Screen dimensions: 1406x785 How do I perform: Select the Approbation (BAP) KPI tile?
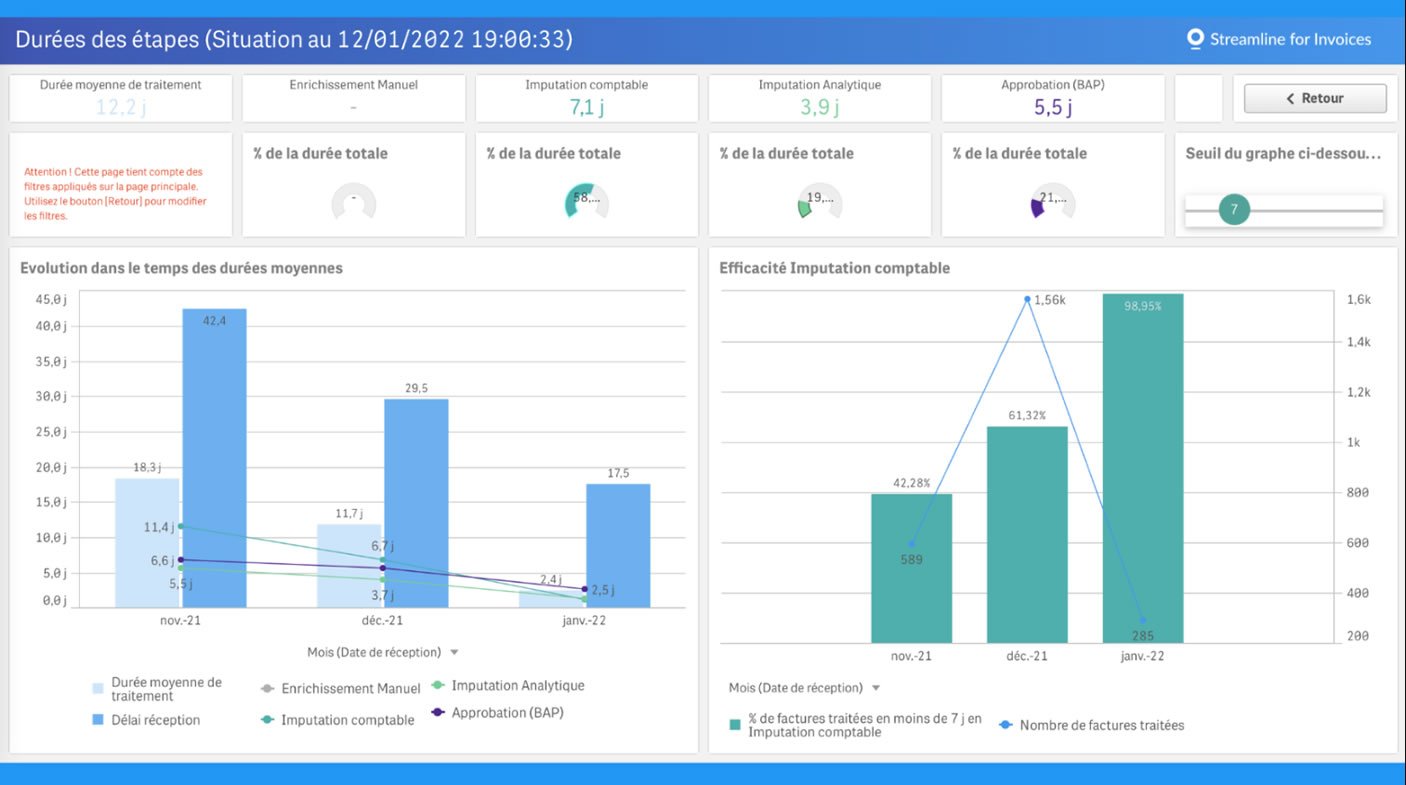tap(1052, 98)
